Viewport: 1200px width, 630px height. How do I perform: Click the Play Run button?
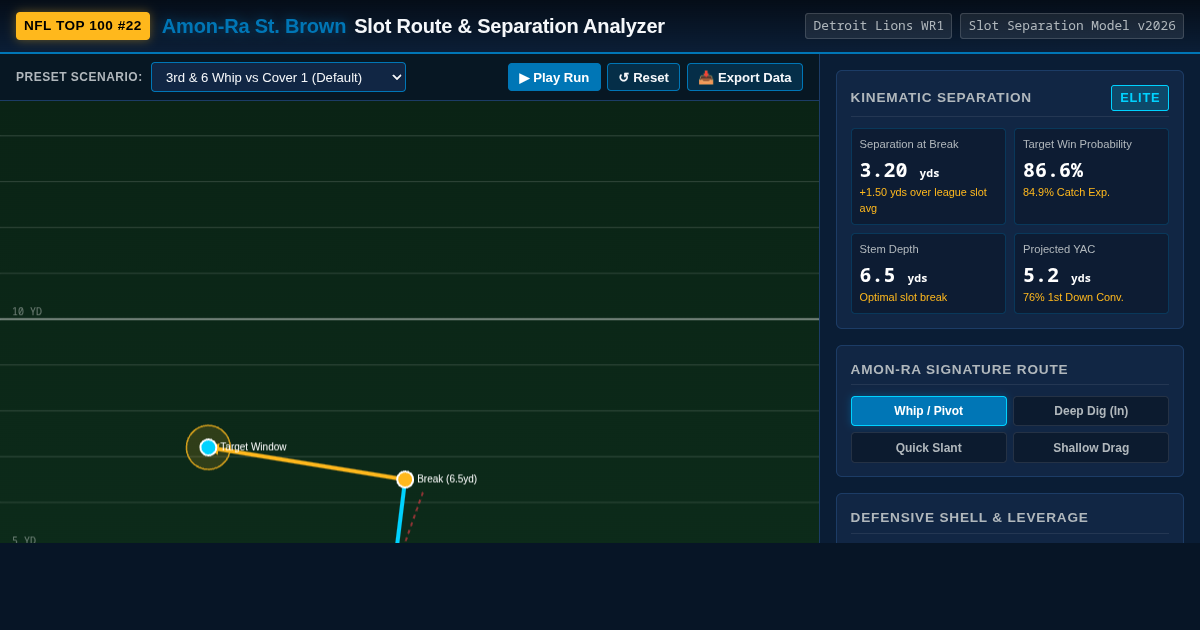[554, 77]
